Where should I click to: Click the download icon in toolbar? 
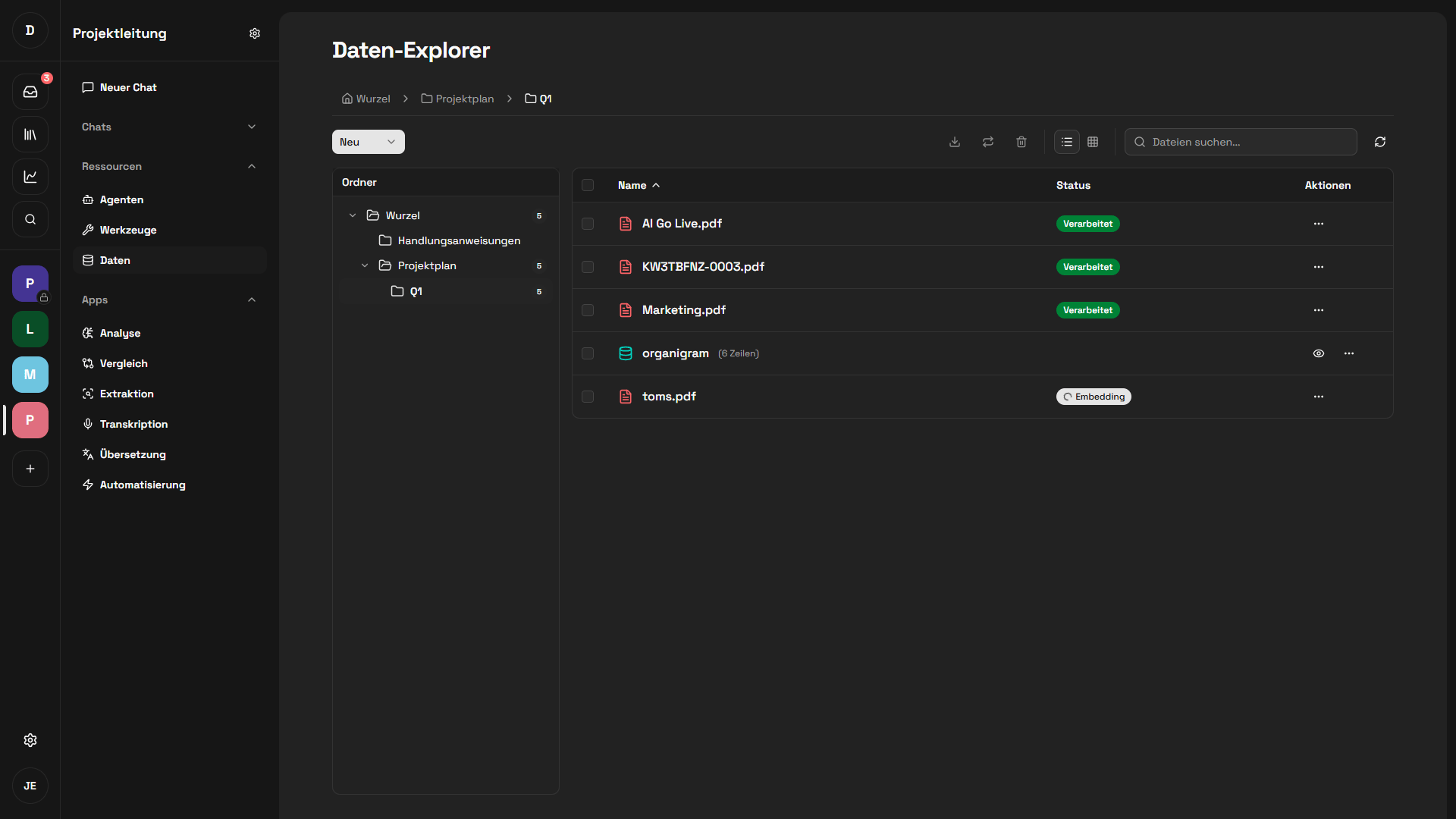(955, 142)
